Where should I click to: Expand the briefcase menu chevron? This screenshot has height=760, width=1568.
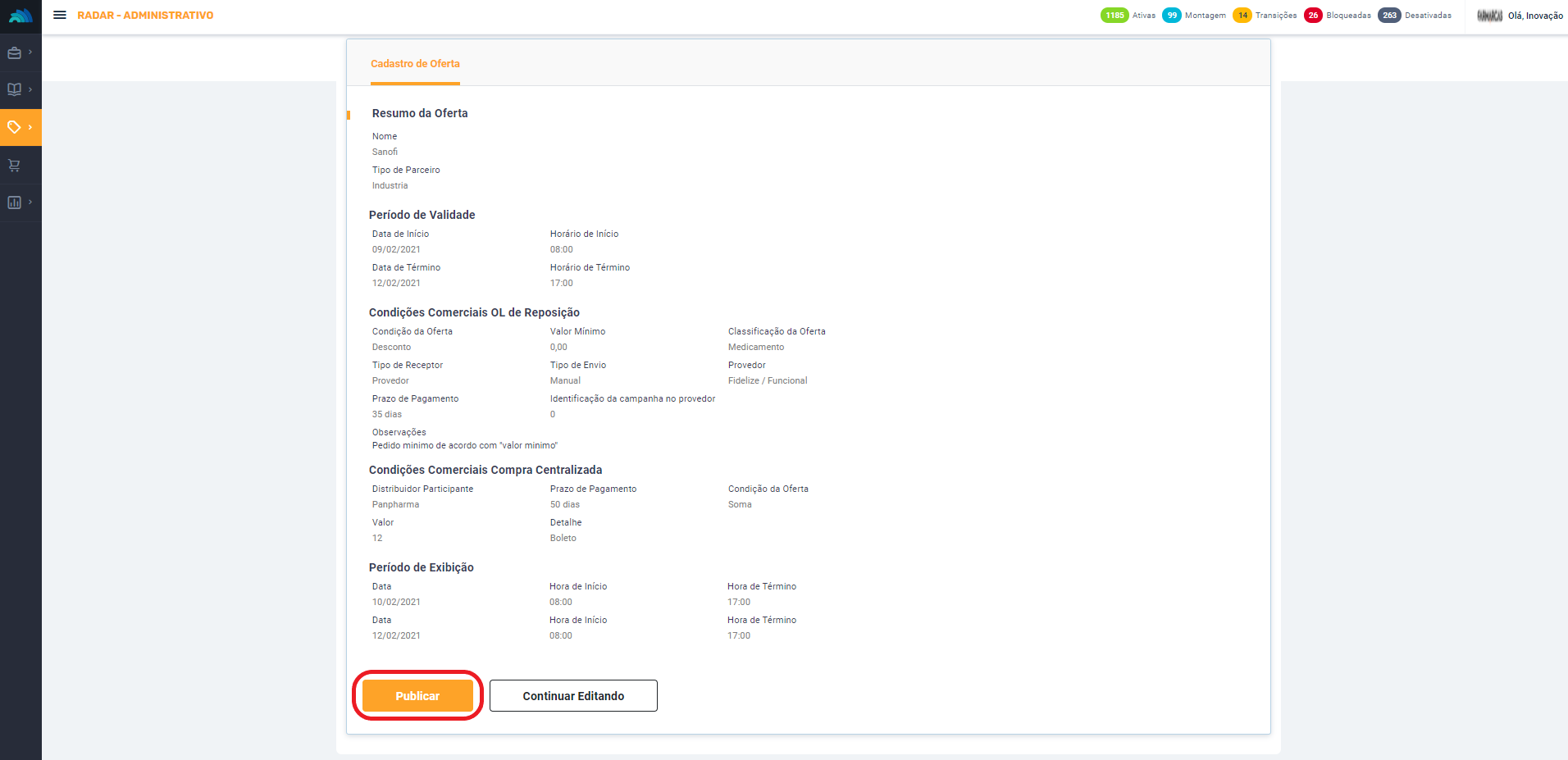click(30, 52)
